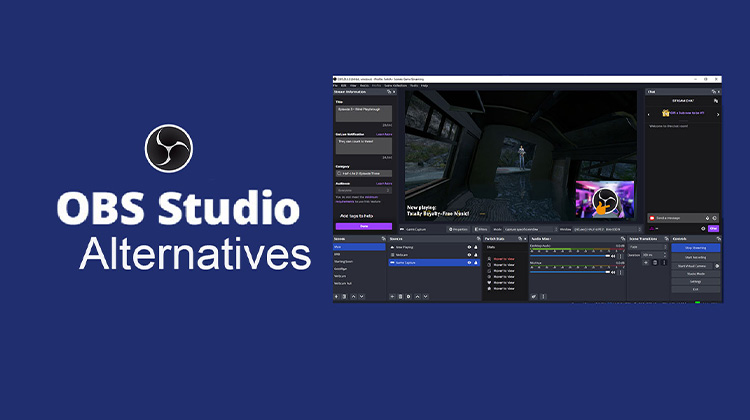Open the Fade transition dropdown
The image size is (750, 420).
coord(648,247)
